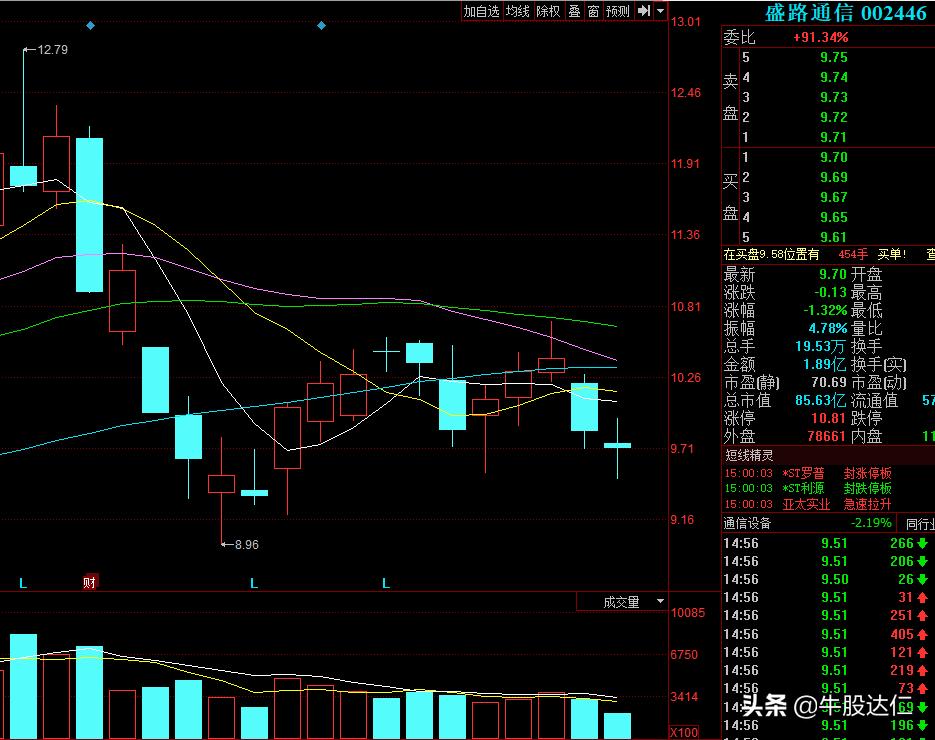
Task: Click the jump-to-end arrow icon
Action: 644,11
